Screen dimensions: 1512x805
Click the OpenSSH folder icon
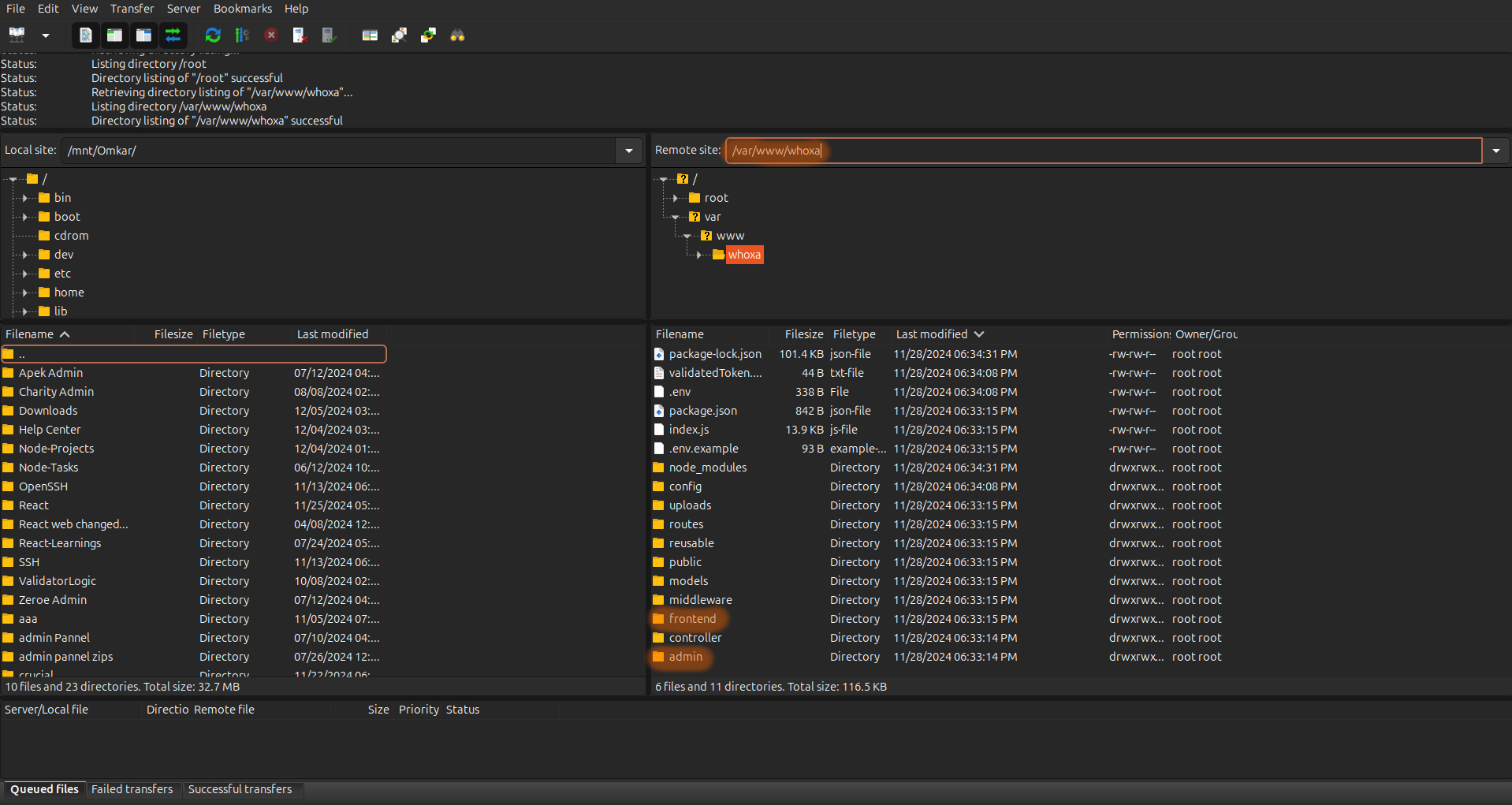pos(9,486)
